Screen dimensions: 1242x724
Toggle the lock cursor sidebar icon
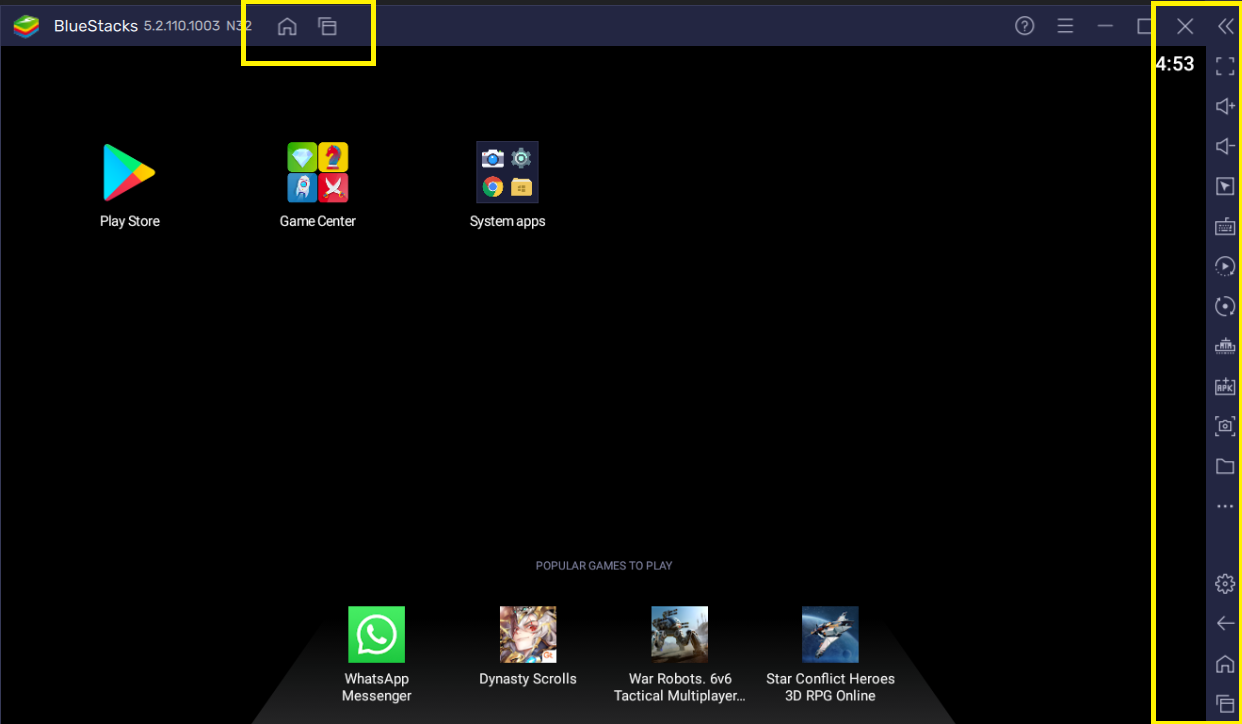[1224, 187]
